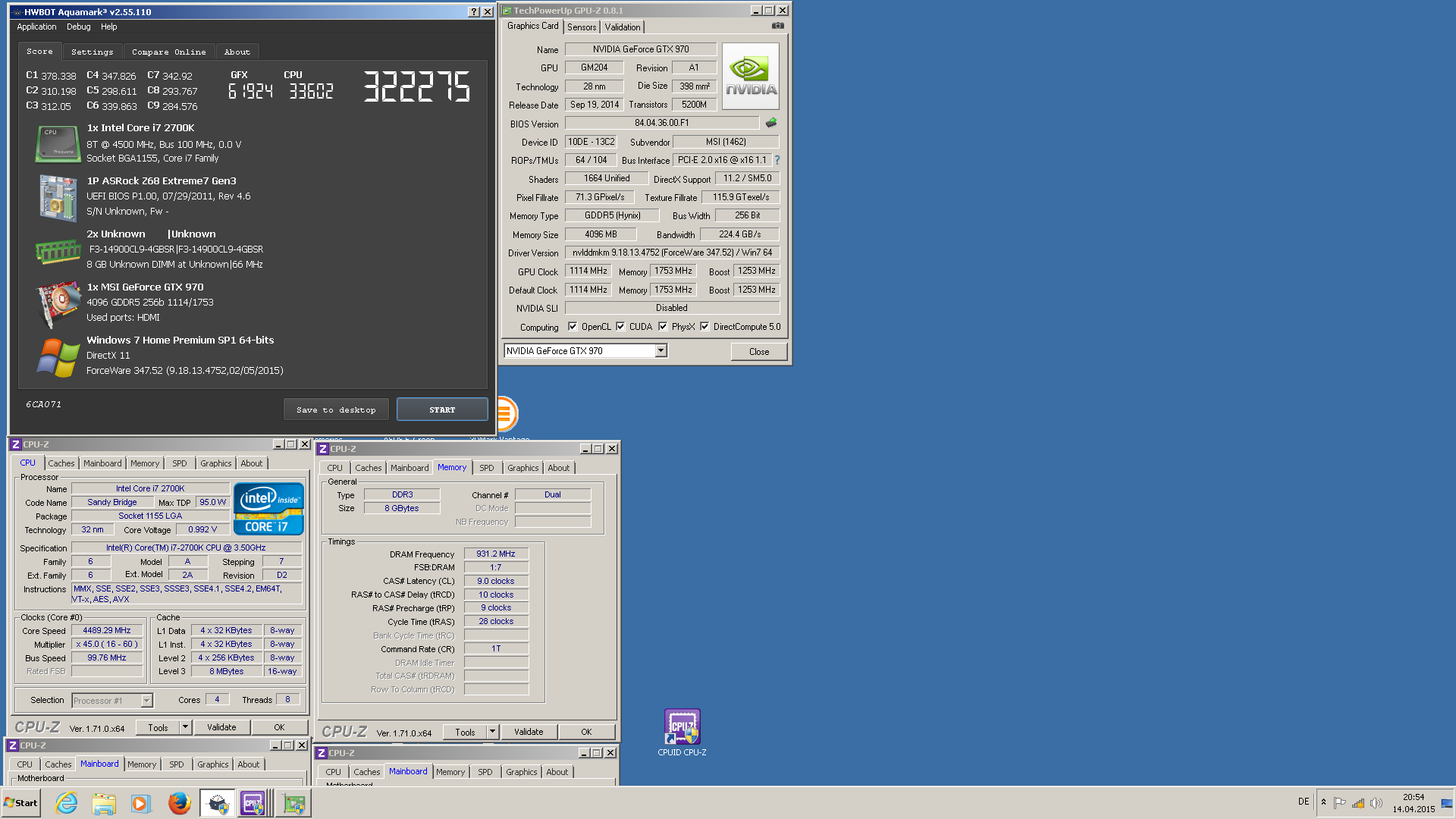Open Firefox from the taskbar

click(x=179, y=803)
